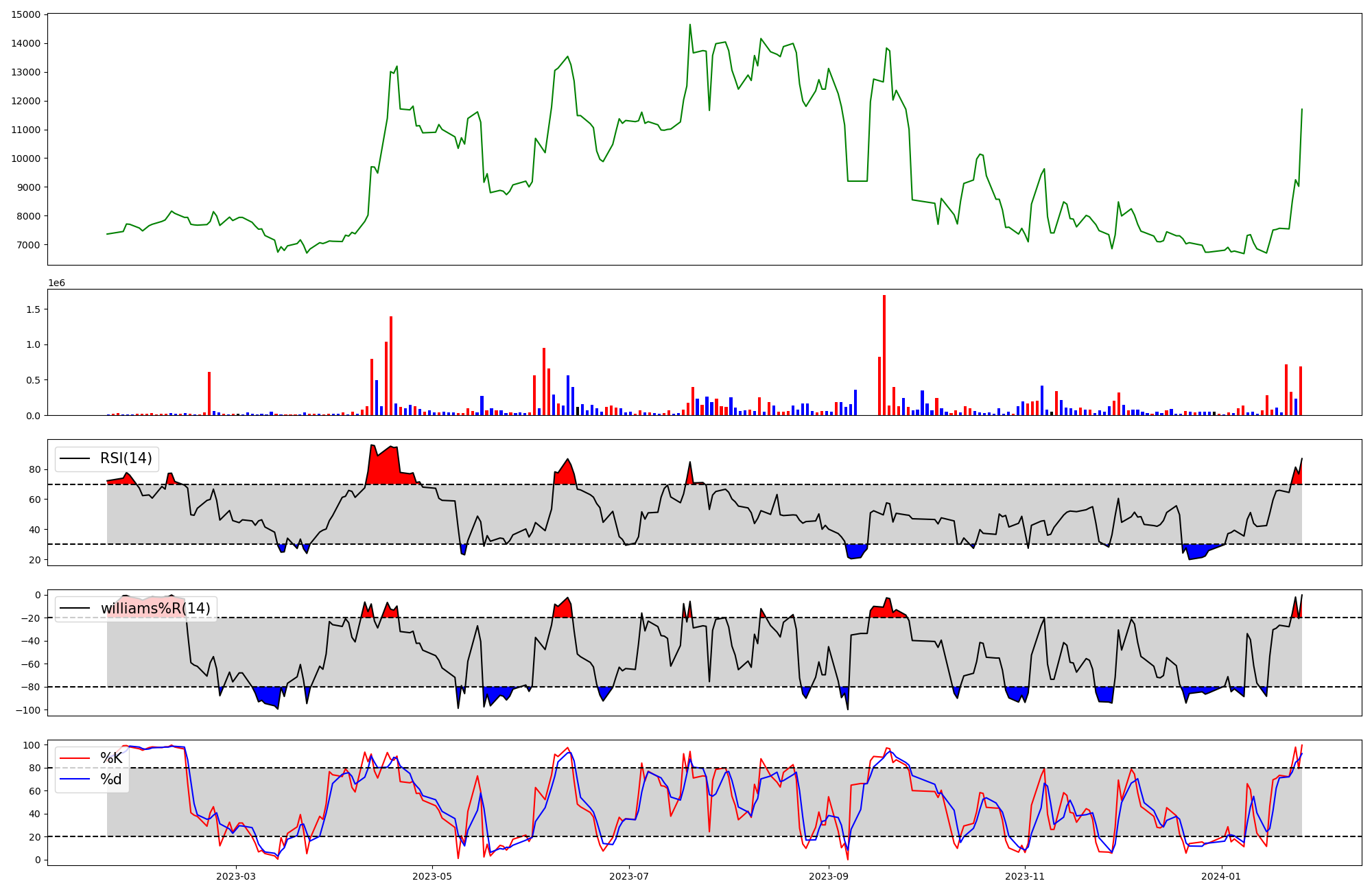
Task: Click the 2023-09 x-axis date label
Action: coord(829,876)
